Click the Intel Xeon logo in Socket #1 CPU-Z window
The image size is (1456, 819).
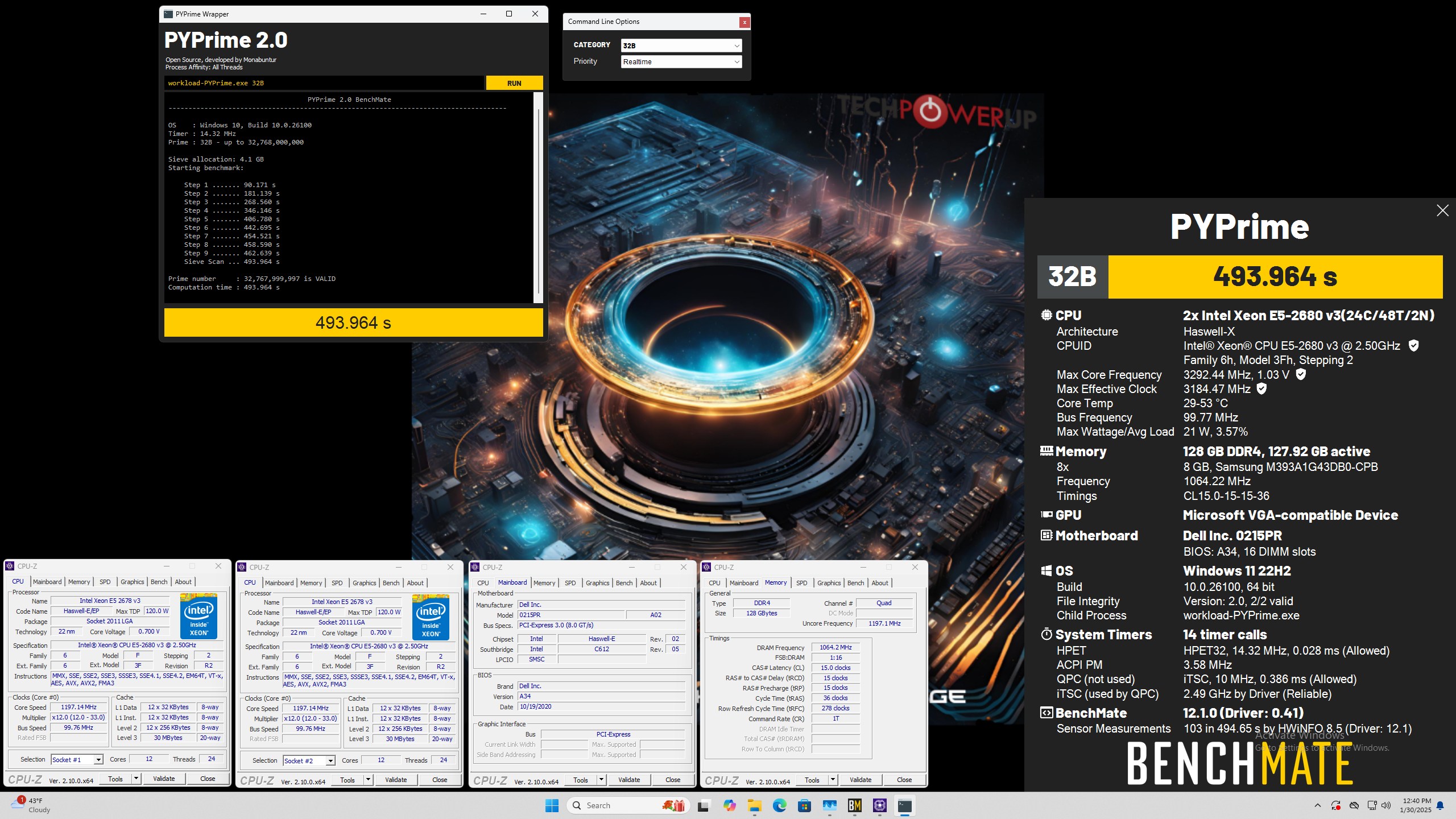(x=198, y=616)
